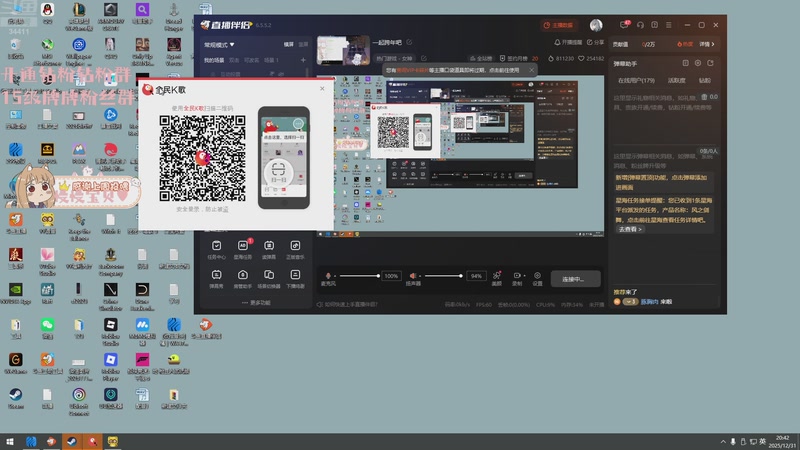Click the 开播提醒 bell reminder icon
800x450 pixels.
coord(557,42)
